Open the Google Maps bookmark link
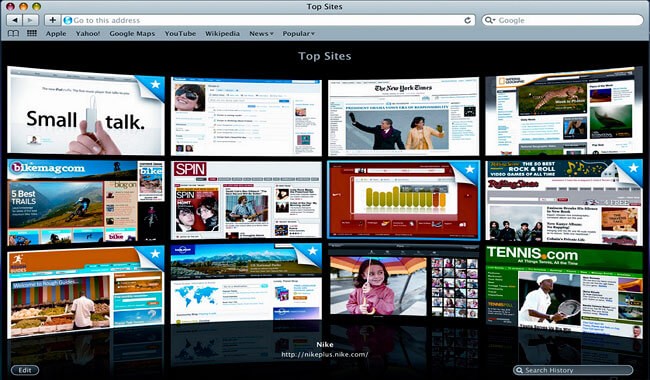Viewport: 650px width, 380px height. click(132, 34)
